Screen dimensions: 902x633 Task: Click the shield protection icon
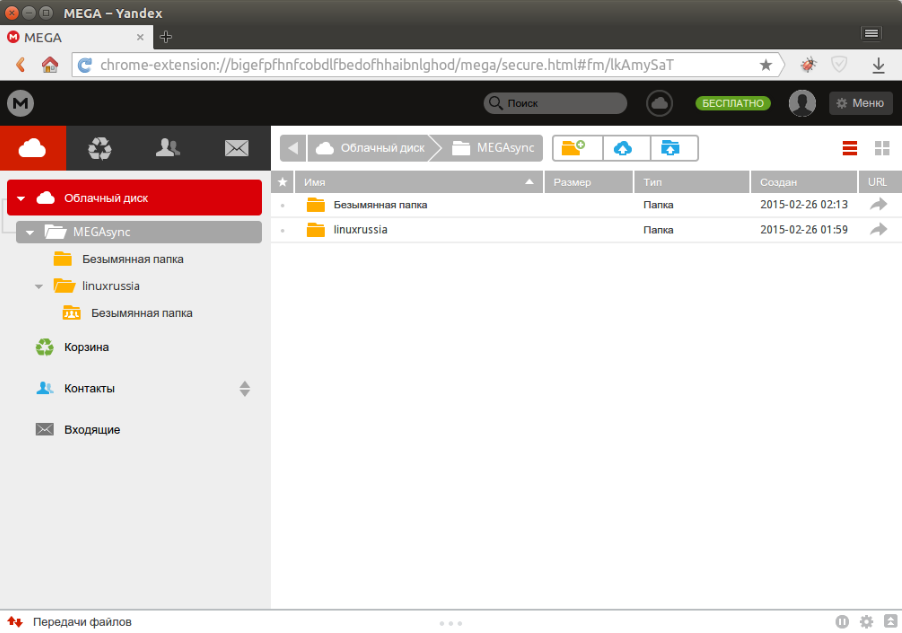point(839,64)
